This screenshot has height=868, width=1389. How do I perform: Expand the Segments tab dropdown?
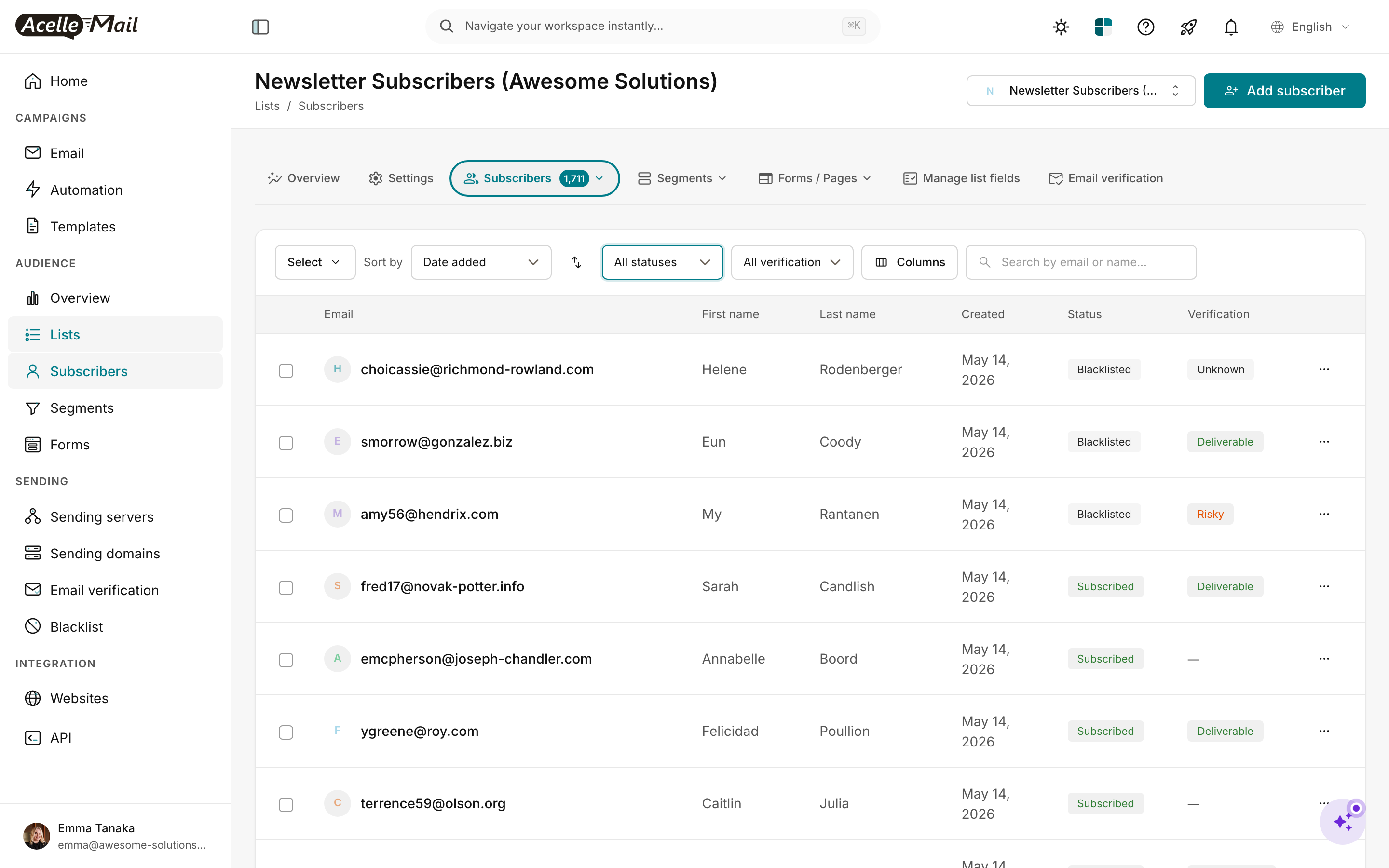point(683,178)
